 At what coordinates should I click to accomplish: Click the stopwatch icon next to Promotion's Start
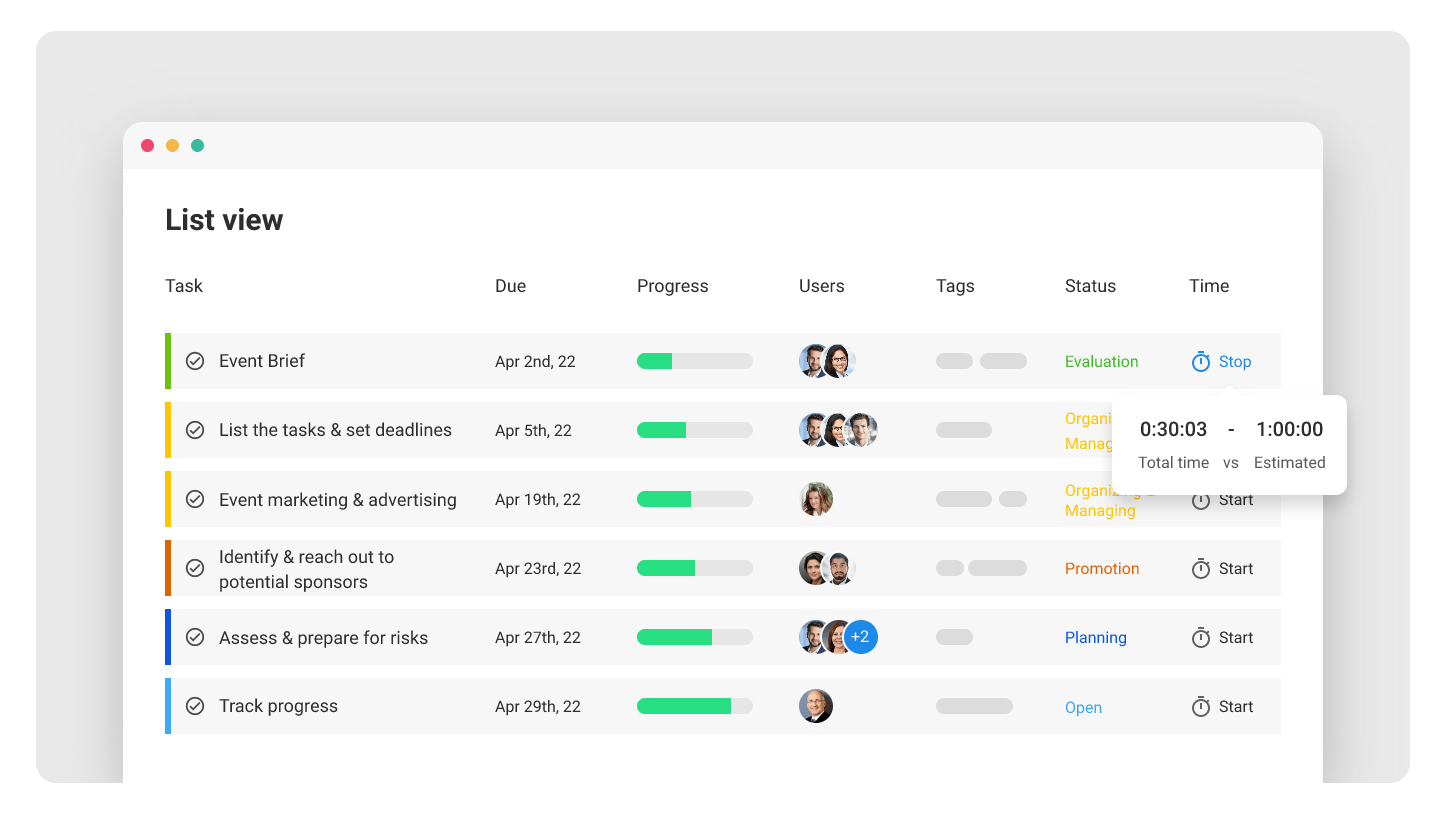click(1200, 568)
